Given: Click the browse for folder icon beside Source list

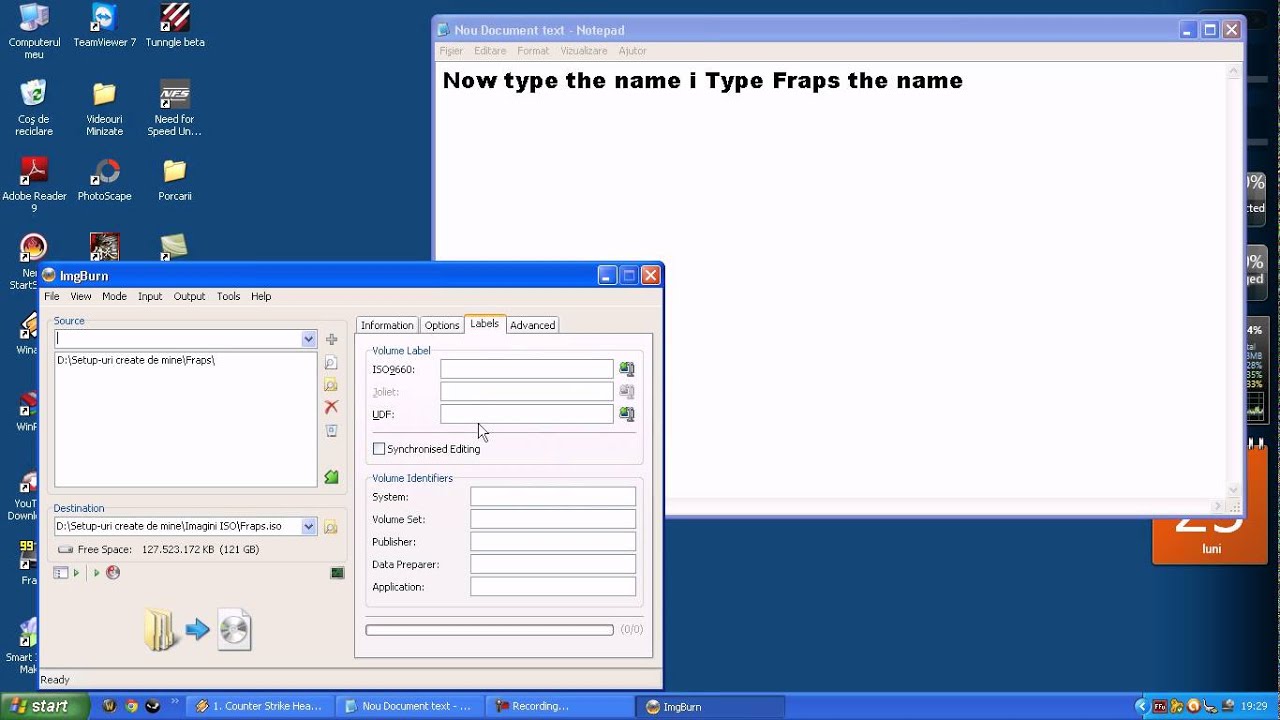Looking at the screenshot, I should click(x=331, y=385).
